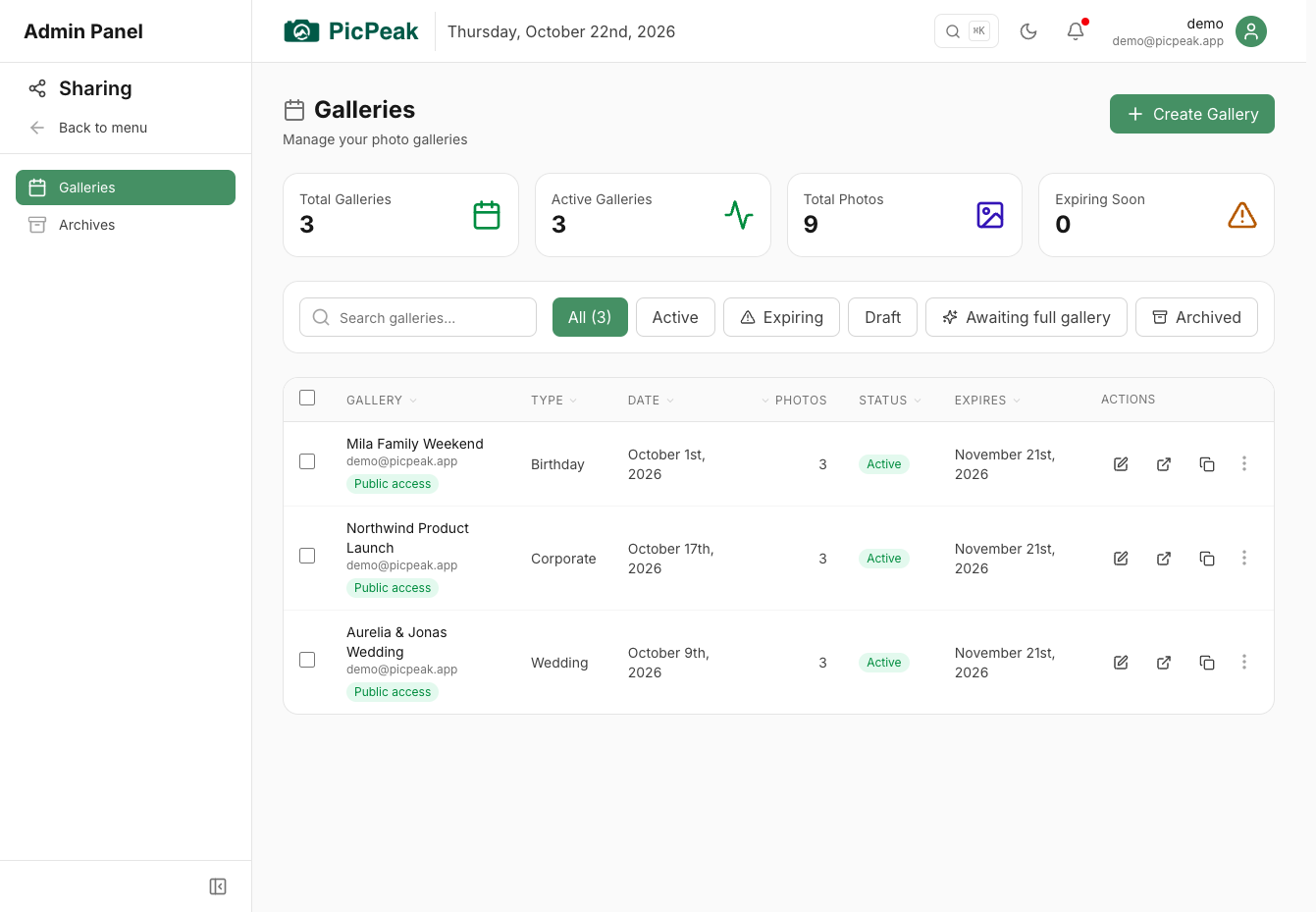Select all galleries with header checkbox
The width and height of the screenshot is (1316, 912).
[x=307, y=398]
